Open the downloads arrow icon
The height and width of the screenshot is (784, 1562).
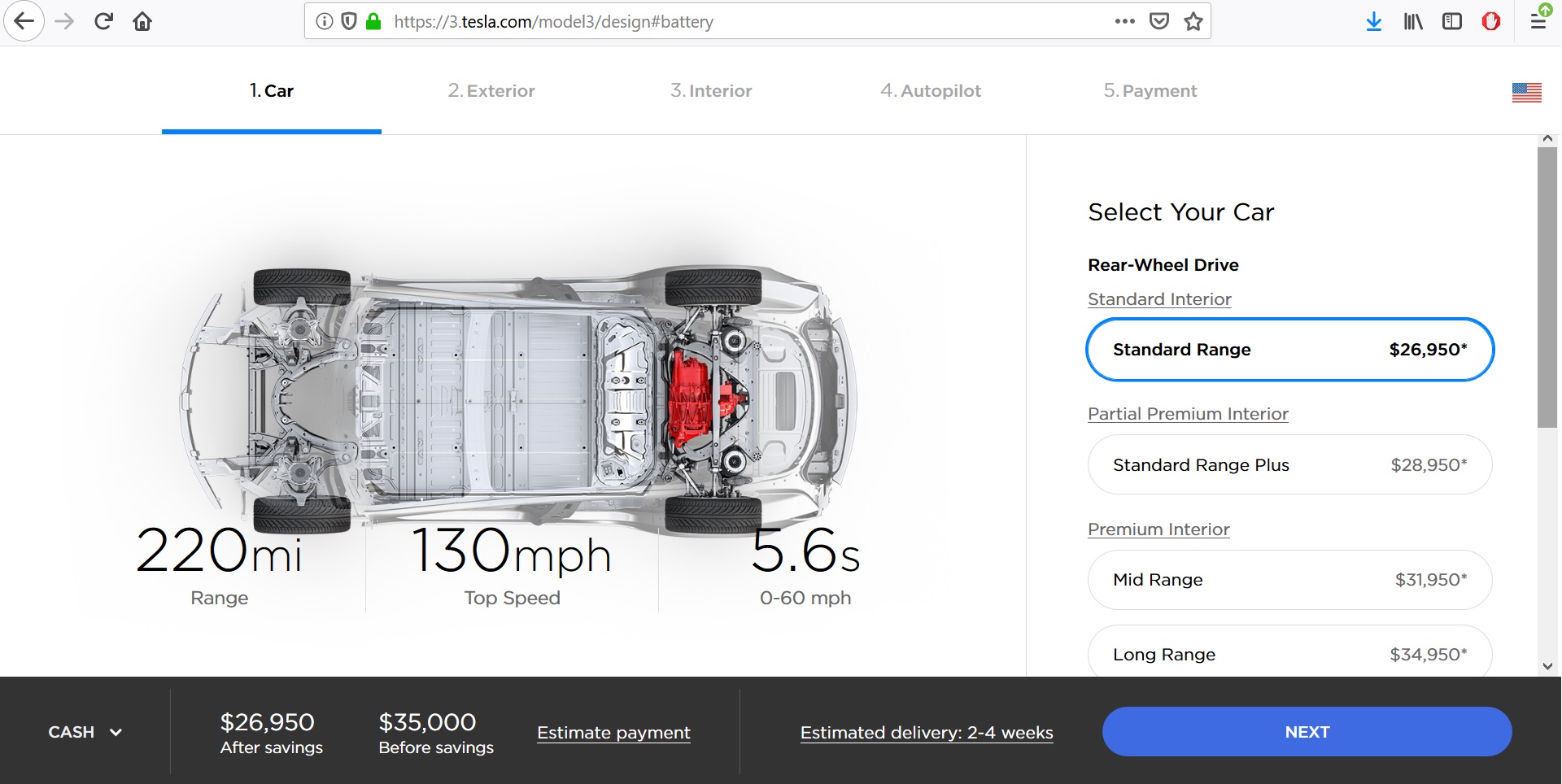[x=1373, y=22]
